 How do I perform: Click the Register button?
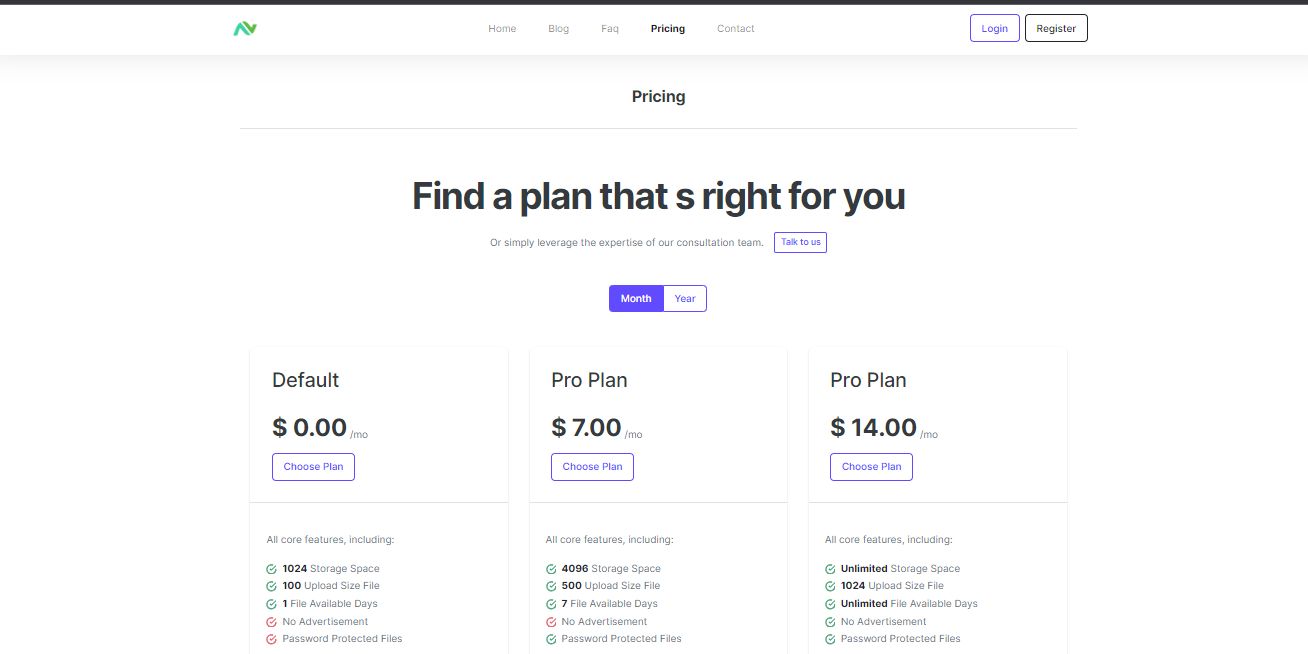pyautogui.click(x=1056, y=29)
